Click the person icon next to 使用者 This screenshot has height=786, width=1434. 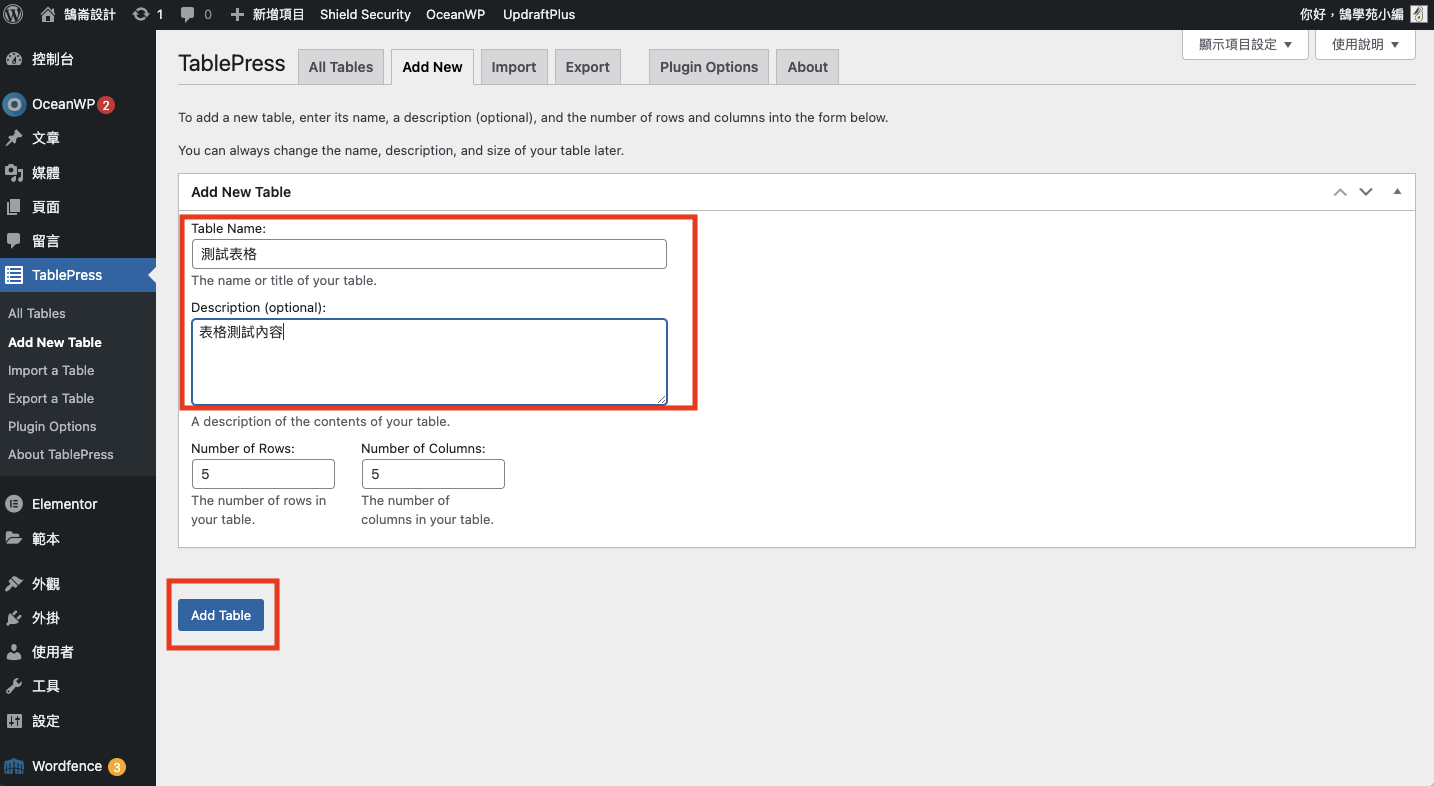[14, 652]
